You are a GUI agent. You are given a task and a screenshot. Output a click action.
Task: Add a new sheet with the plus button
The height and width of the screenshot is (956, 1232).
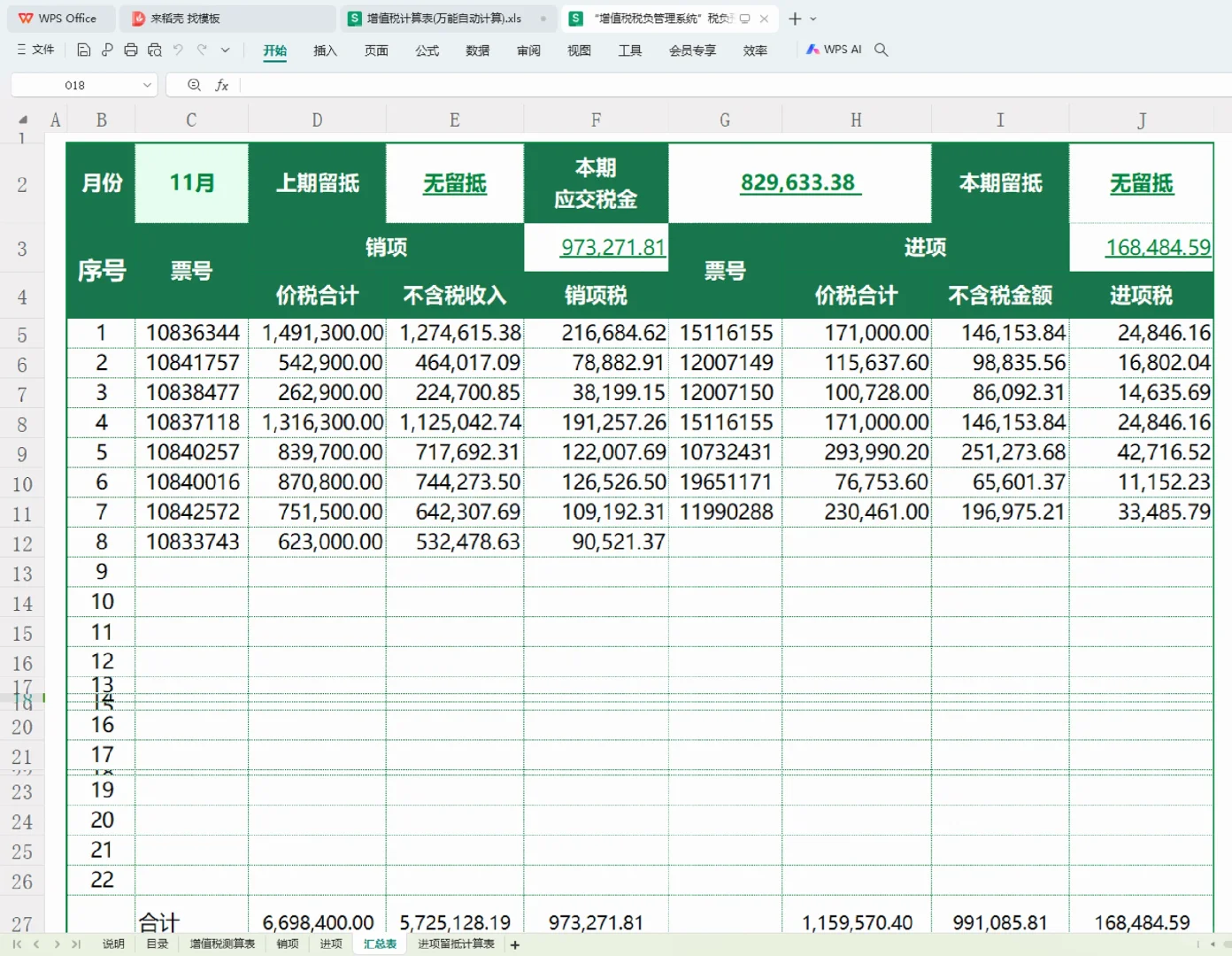coord(514,944)
